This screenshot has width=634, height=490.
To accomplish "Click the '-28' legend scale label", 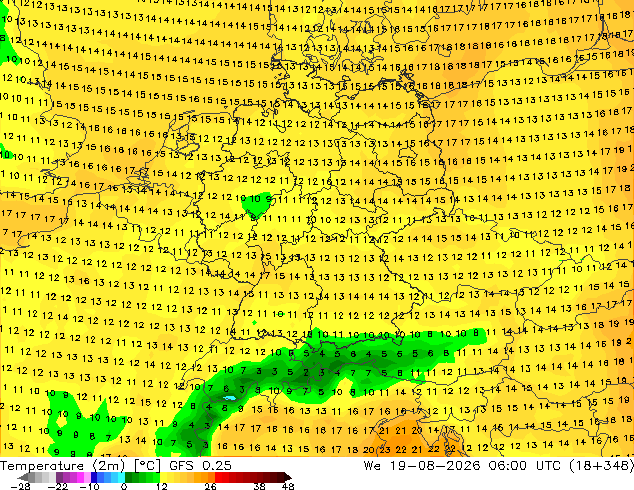I will [20, 486].
